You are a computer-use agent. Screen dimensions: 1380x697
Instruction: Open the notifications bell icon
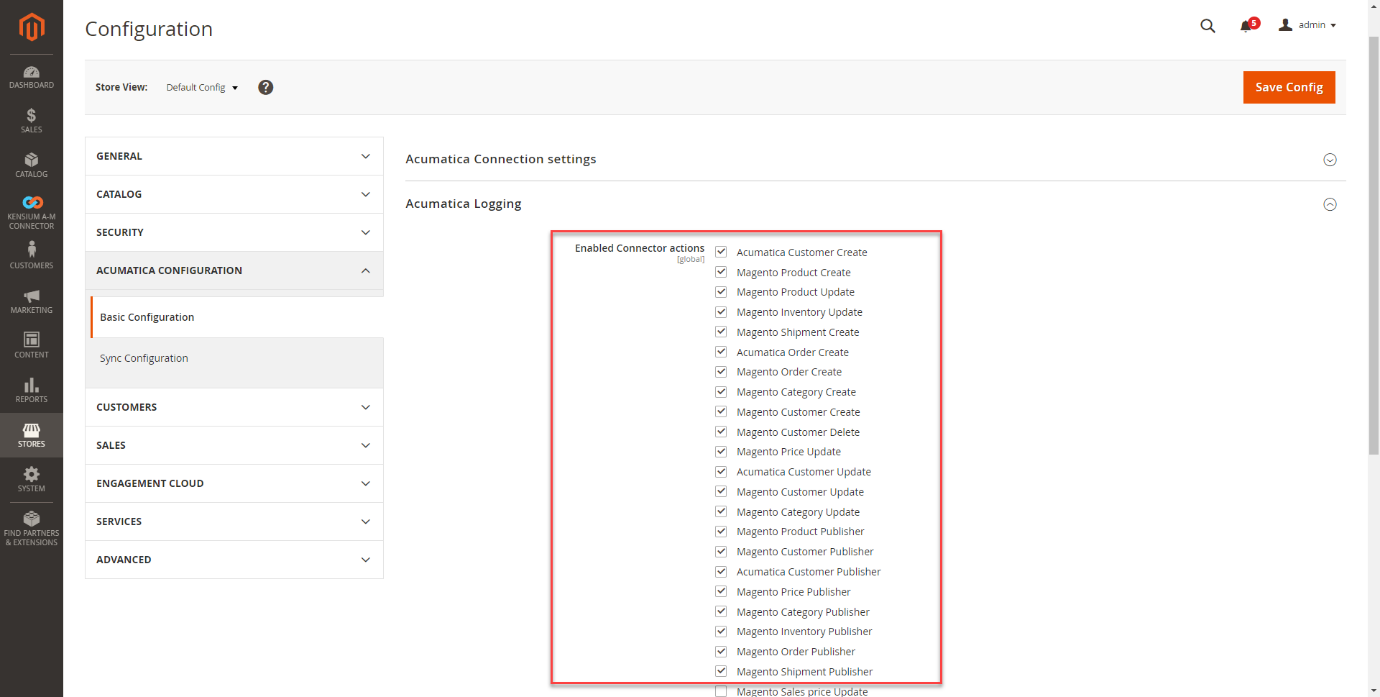(x=1246, y=26)
